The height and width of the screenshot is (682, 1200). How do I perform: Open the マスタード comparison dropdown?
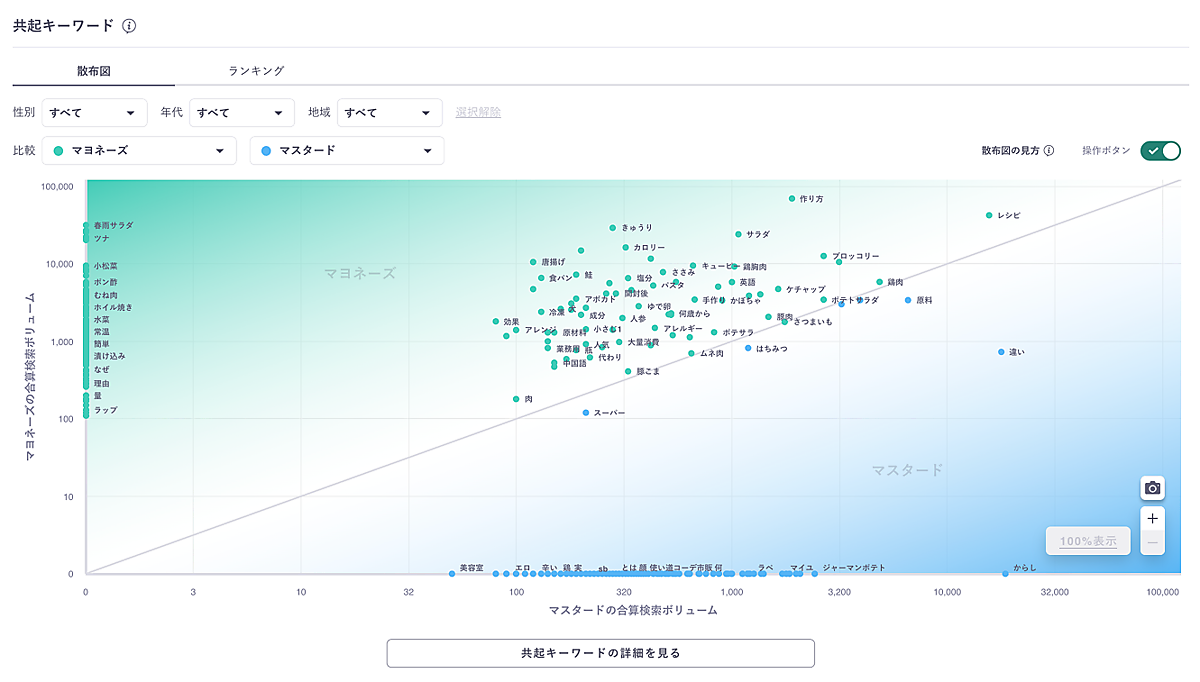(x=347, y=151)
